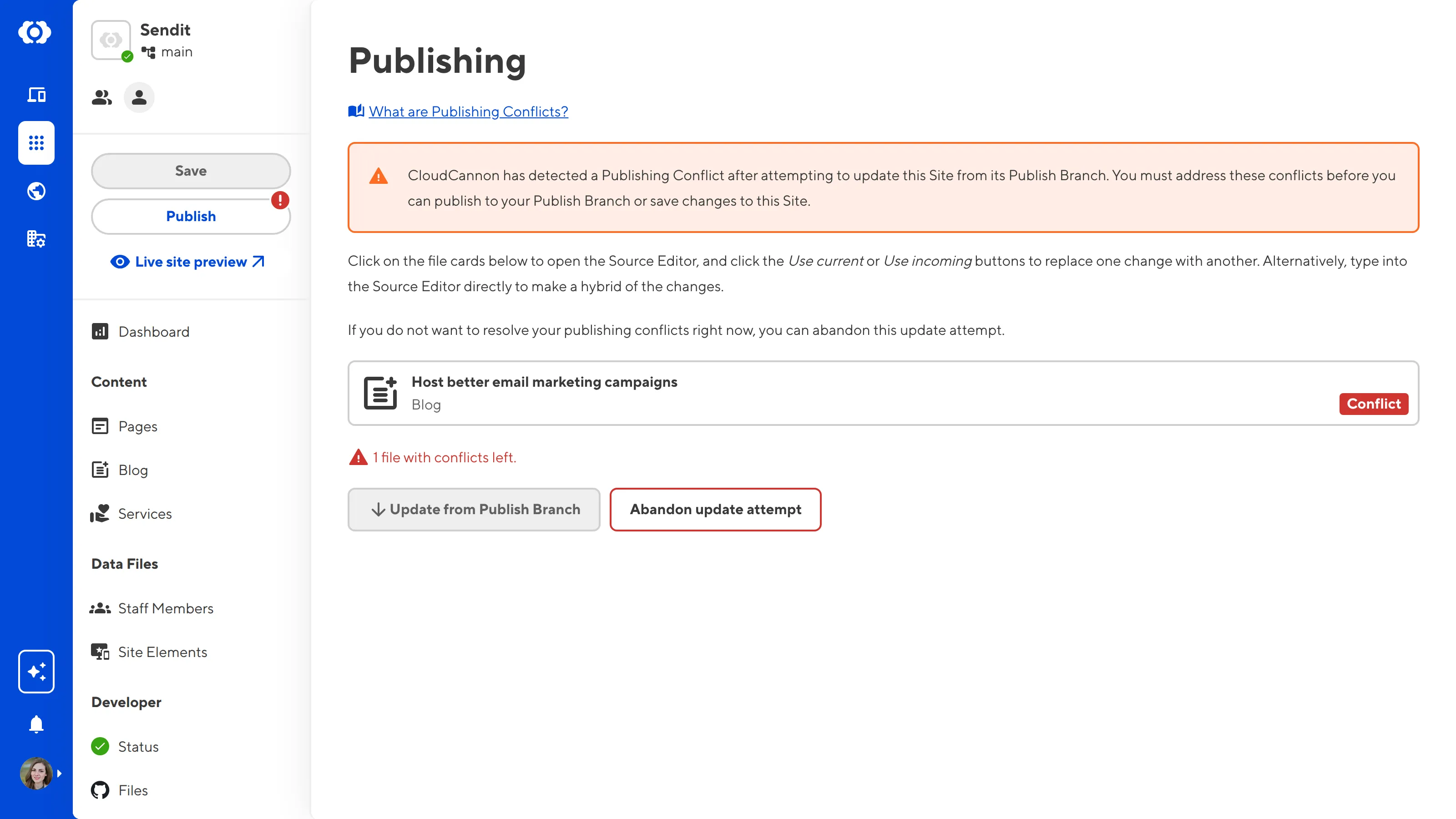This screenshot has width=1456, height=819.
Task: Open the Status developer page
Action: coord(138,747)
